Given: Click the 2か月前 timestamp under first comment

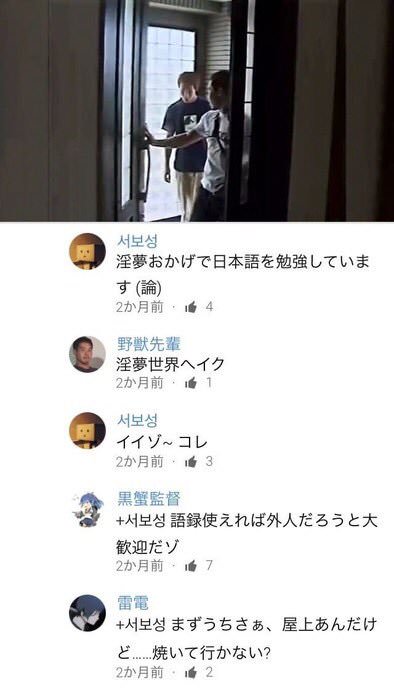Looking at the screenshot, I should [x=140, y=307].
